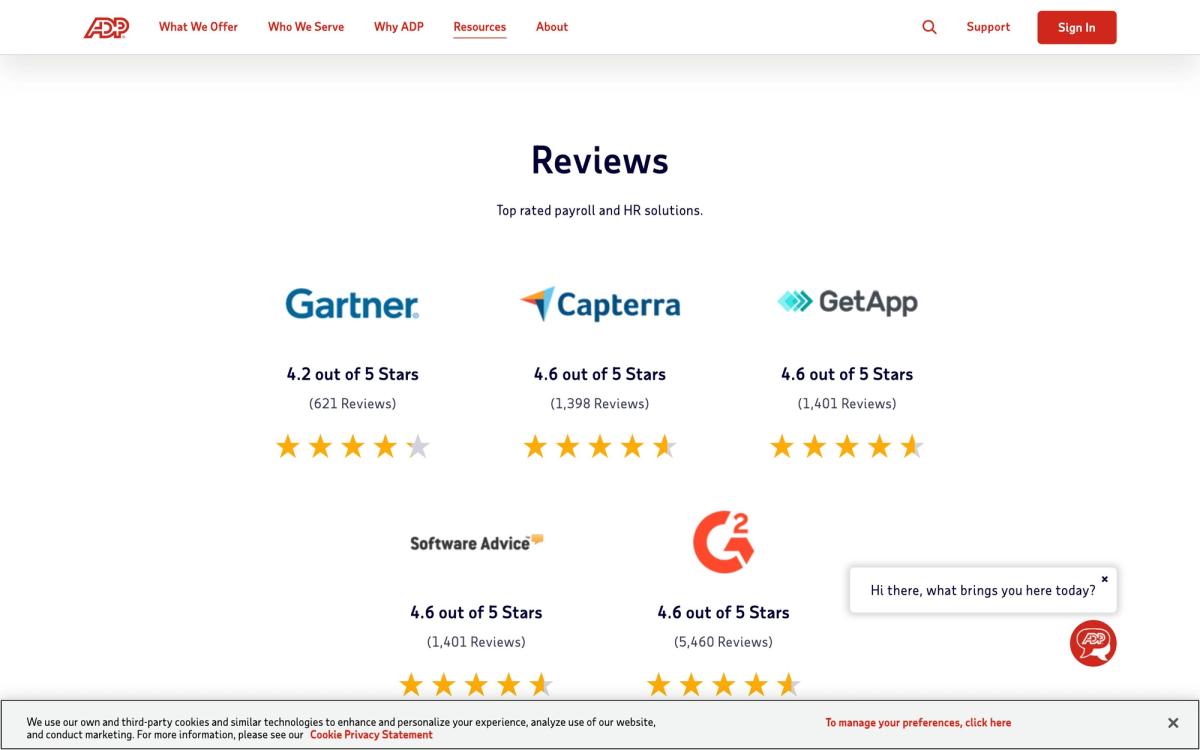The image size is (1200, 750).
Task: Click the Software Advice logo
Action: 476,542
